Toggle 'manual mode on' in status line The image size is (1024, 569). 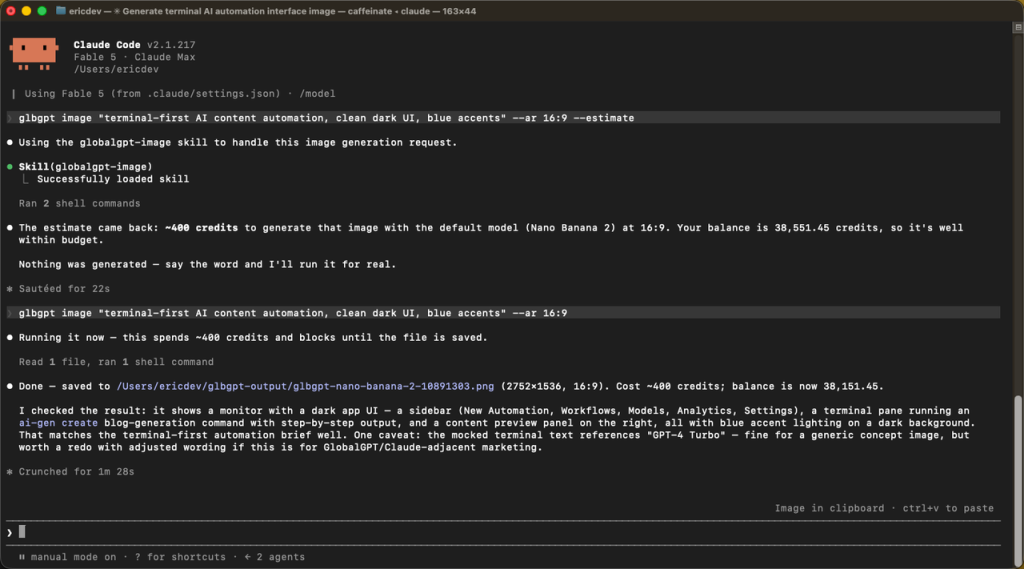point(73,557)
